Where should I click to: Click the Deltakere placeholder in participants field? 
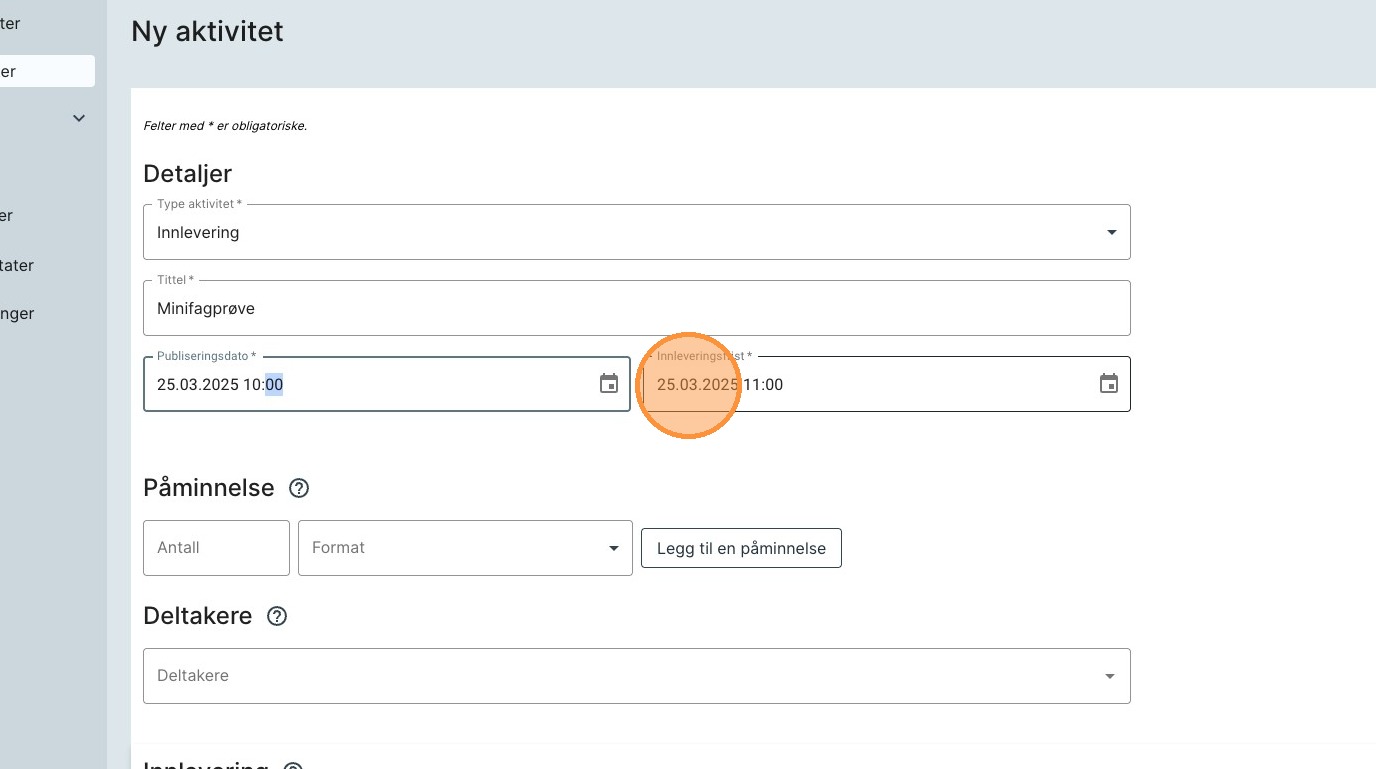[193, 676]
